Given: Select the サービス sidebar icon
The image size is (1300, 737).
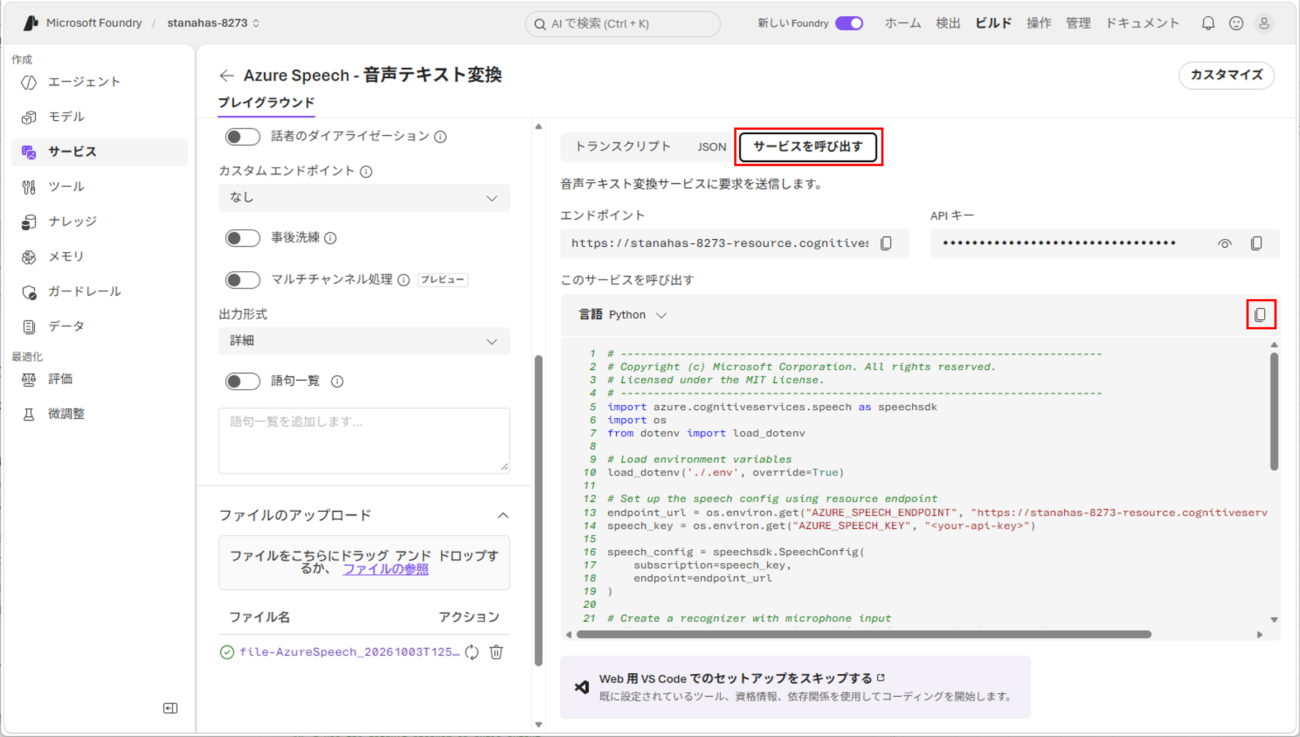Looking at the screenshot, I should (29, 152).
